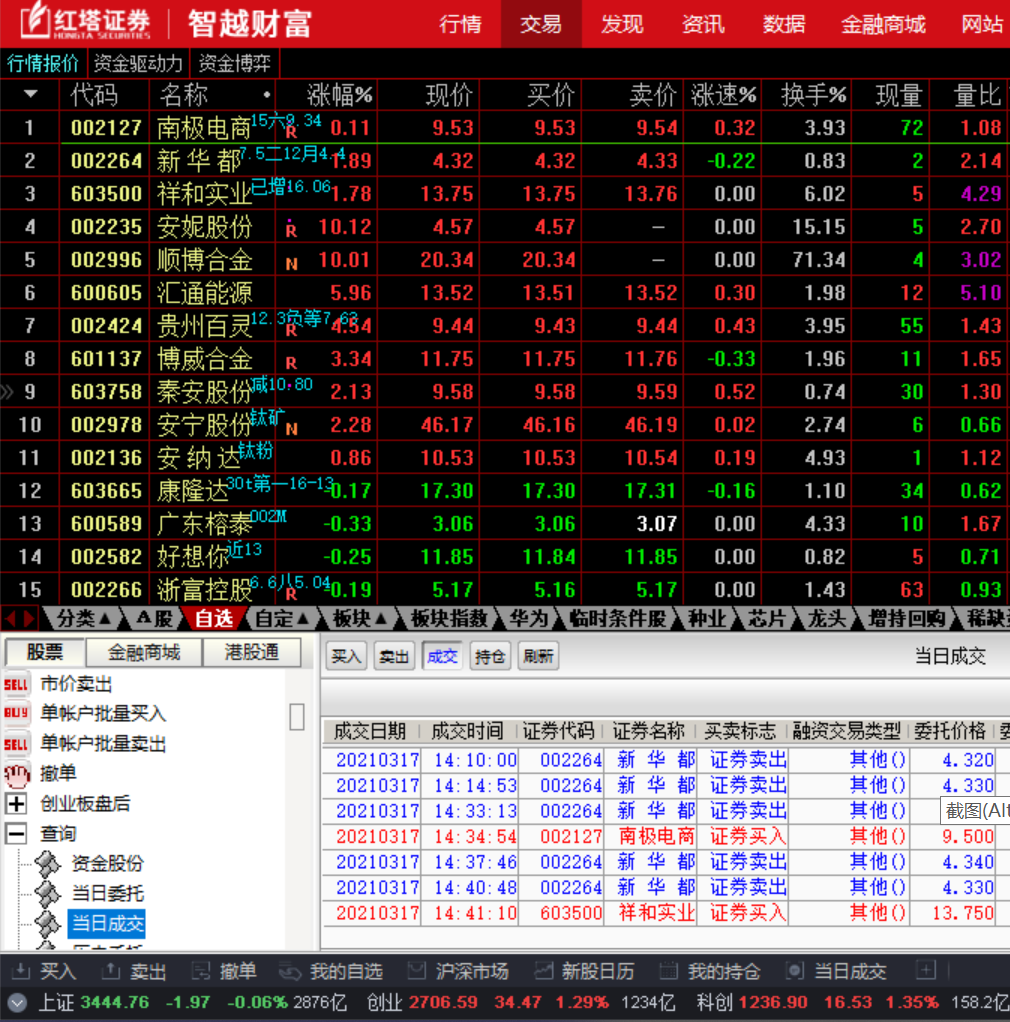Switch to the 资金驱动力 tab
This screenshot has width=1010, height=1022.
pyautogui.click(x=137, y=64)
